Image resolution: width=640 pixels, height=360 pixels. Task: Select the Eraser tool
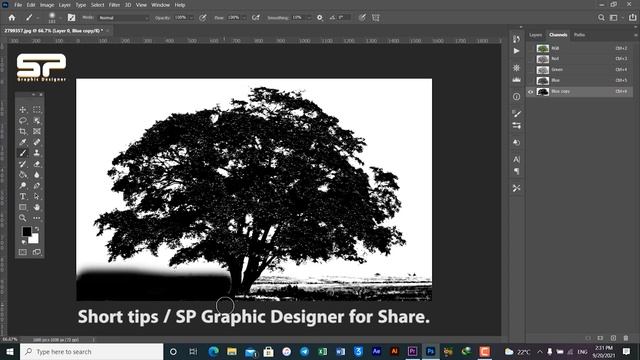click(x=37, y=164)
